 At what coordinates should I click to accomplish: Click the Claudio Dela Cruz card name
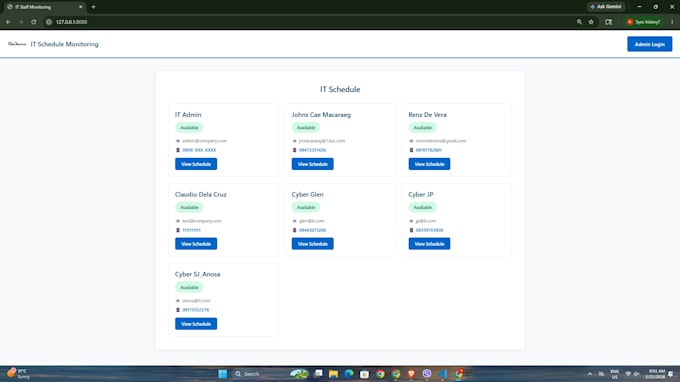click(200, 194)
